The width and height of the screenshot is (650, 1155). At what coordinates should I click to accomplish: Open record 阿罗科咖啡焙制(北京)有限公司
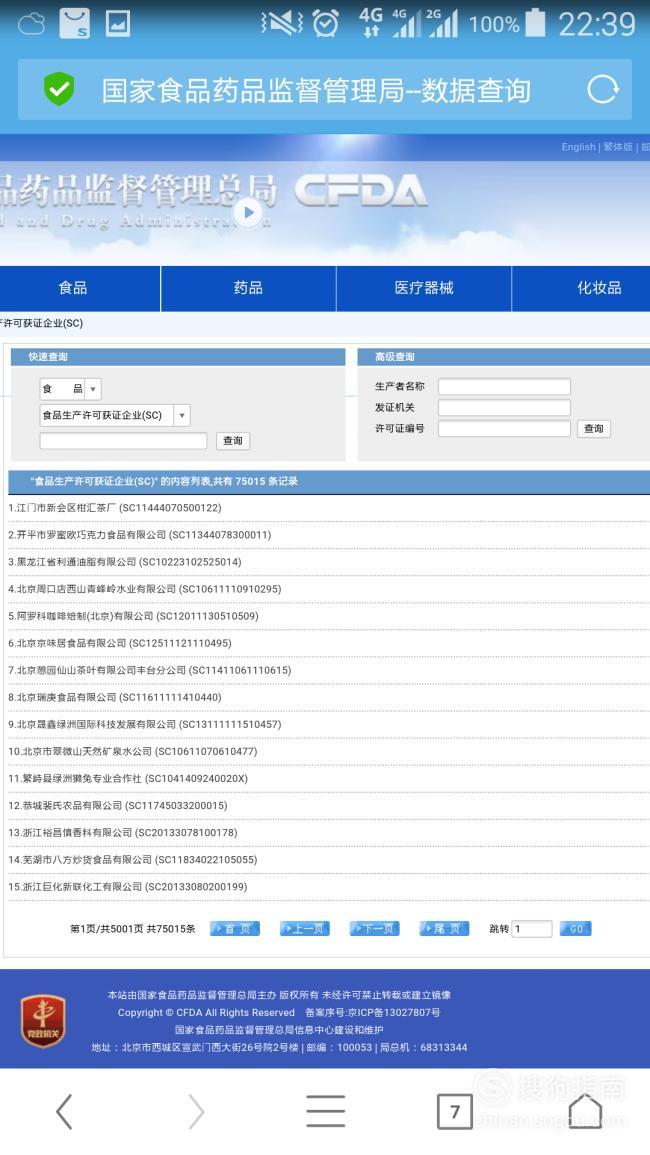(133, 617)
